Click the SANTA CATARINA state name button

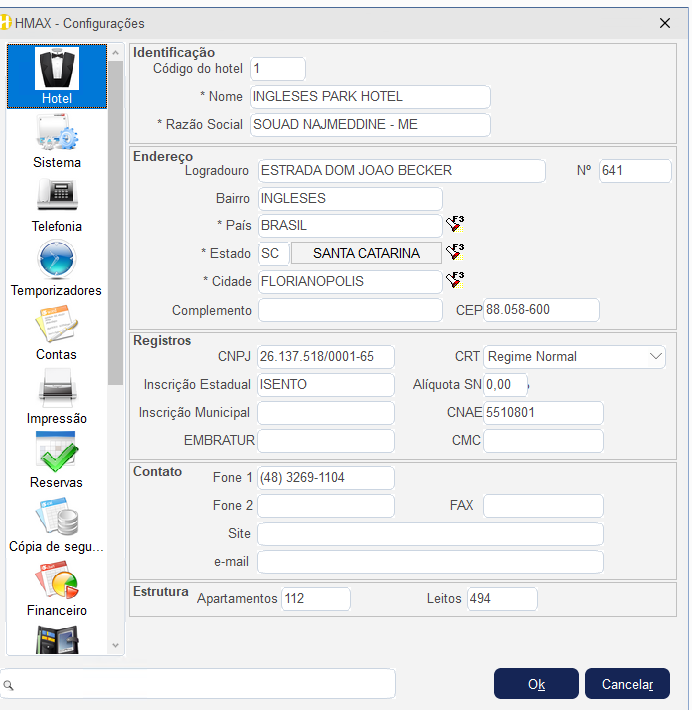[366, 253]
